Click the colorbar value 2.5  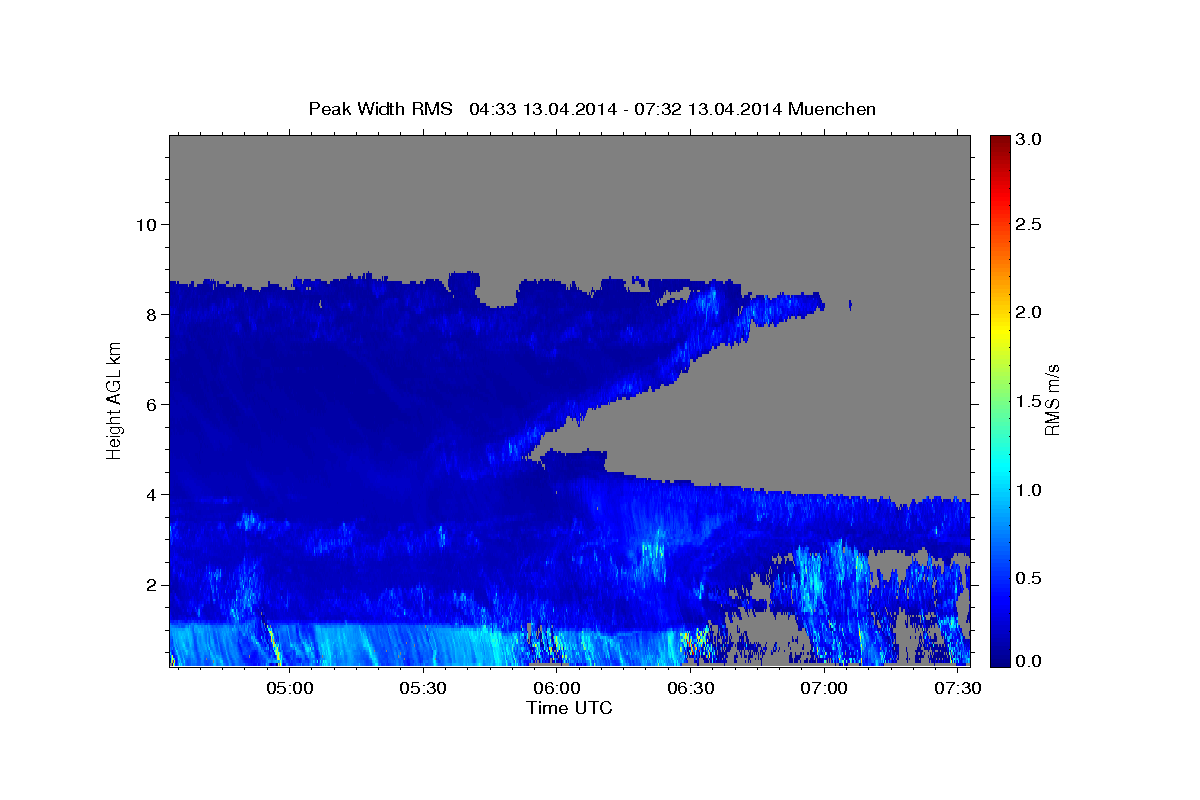point(1029,224)
